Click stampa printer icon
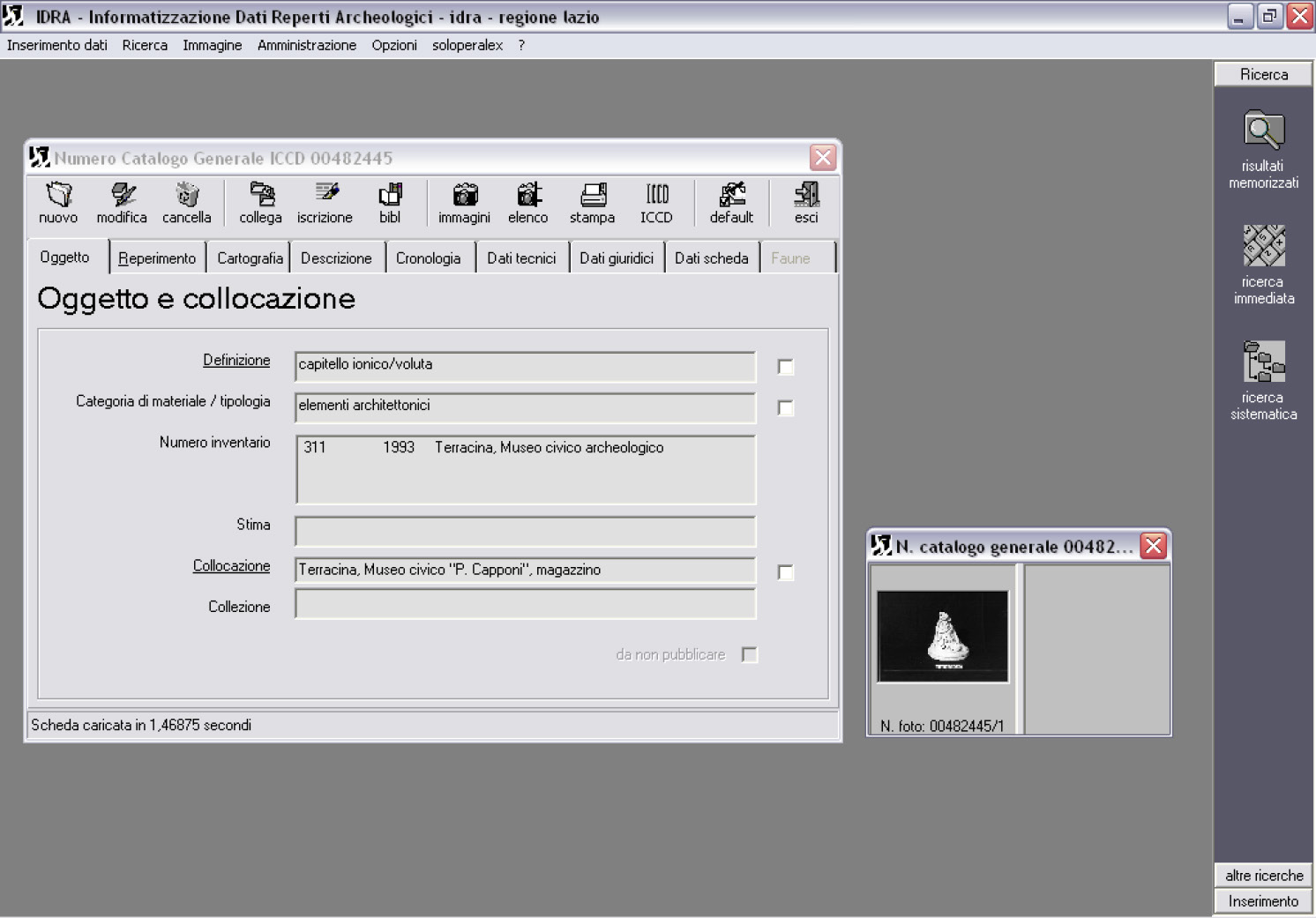Image resolution: width=1316 pixels, height=918 pixels. pos(593,202)
